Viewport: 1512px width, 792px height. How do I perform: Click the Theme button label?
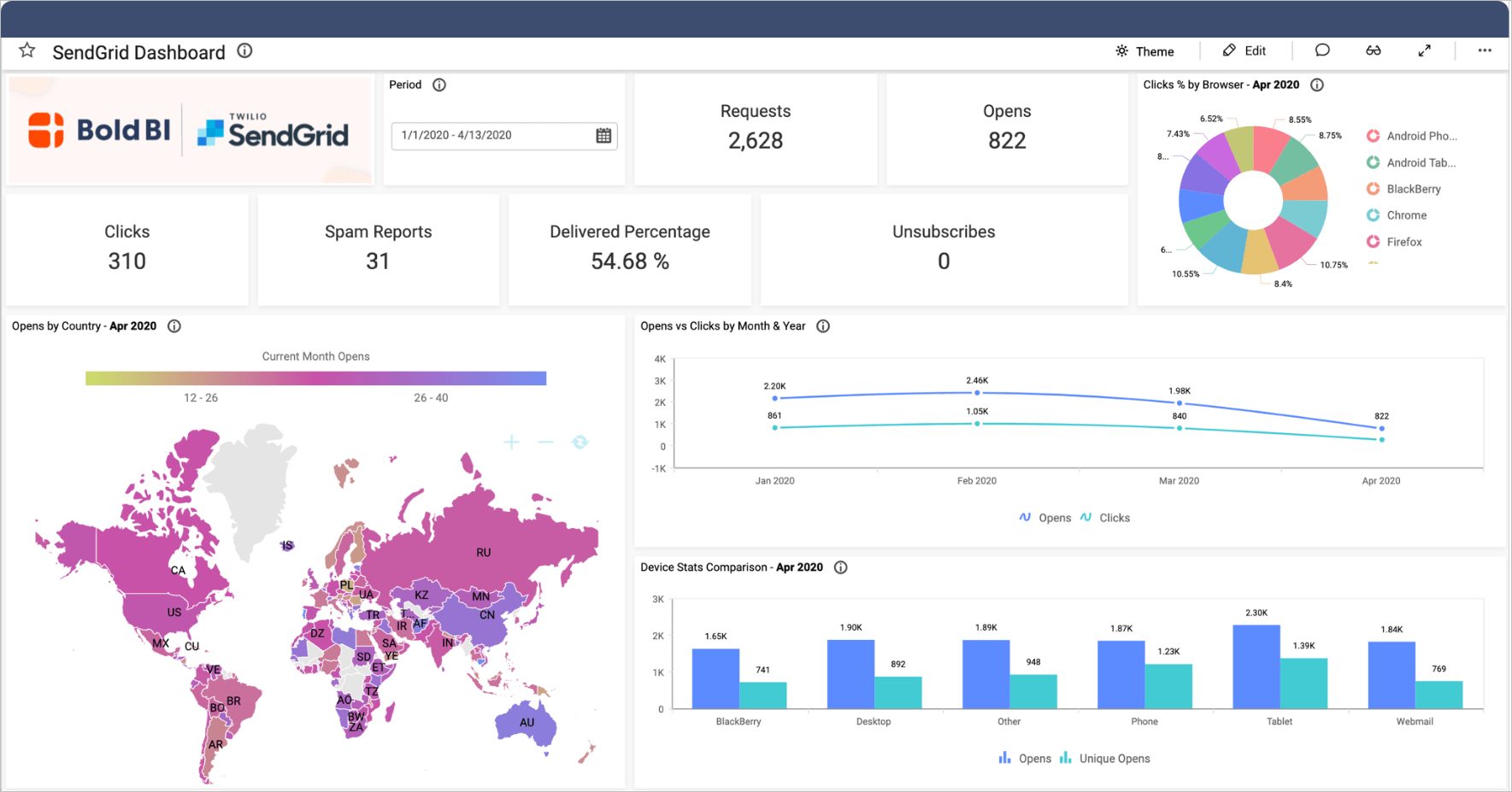[x=1155, y=51]
